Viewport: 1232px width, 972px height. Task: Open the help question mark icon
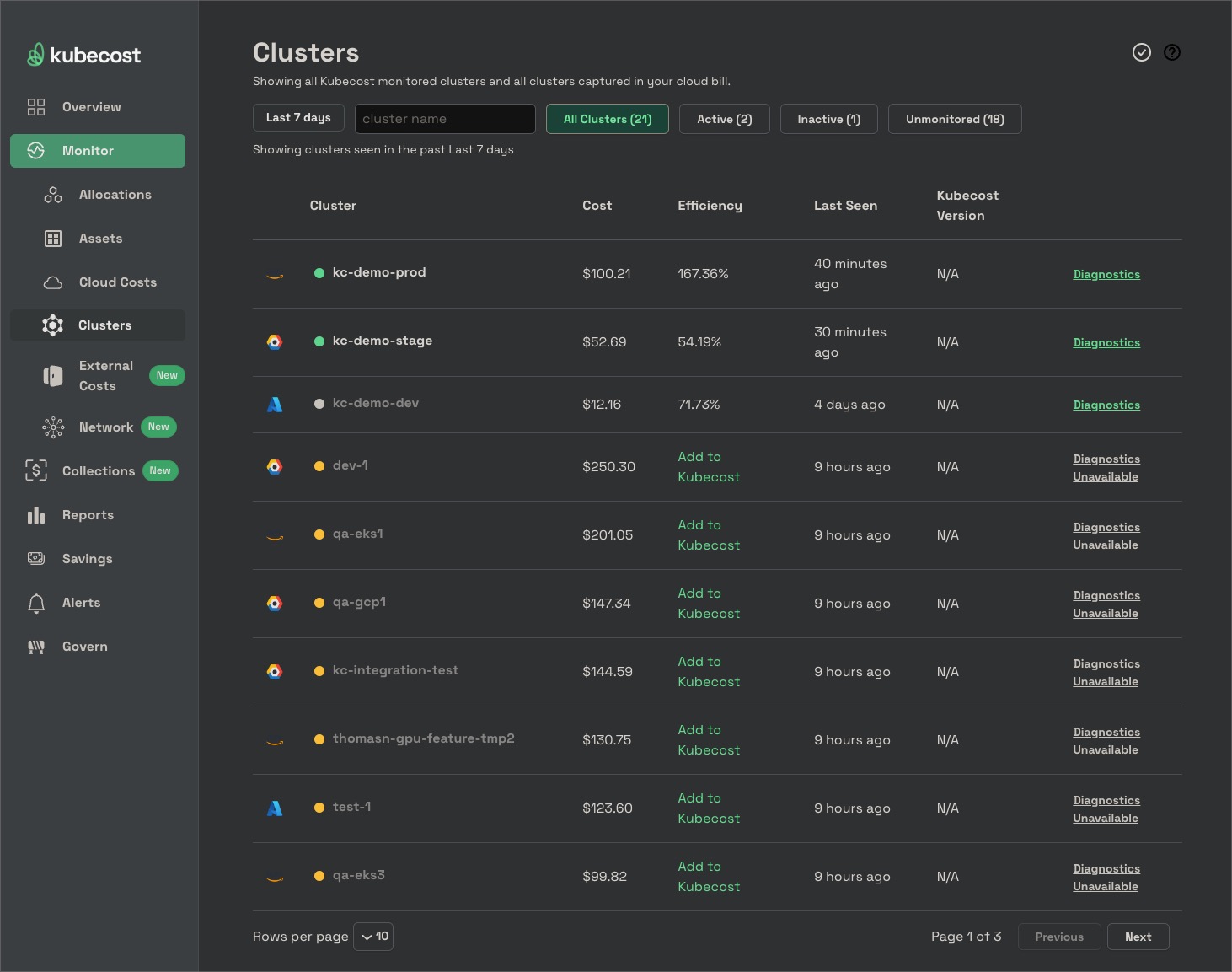pos(1172,52)
